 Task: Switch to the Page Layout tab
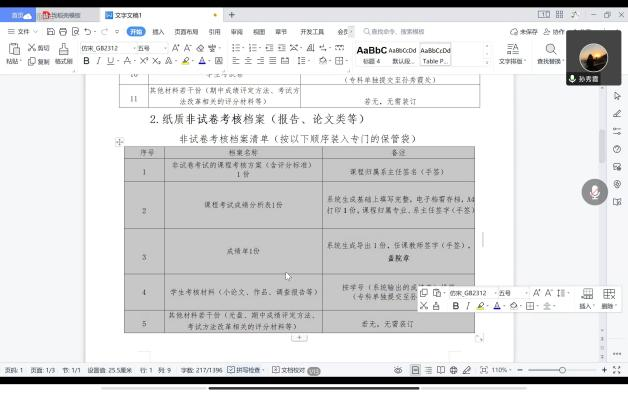(x=186, y=32)
